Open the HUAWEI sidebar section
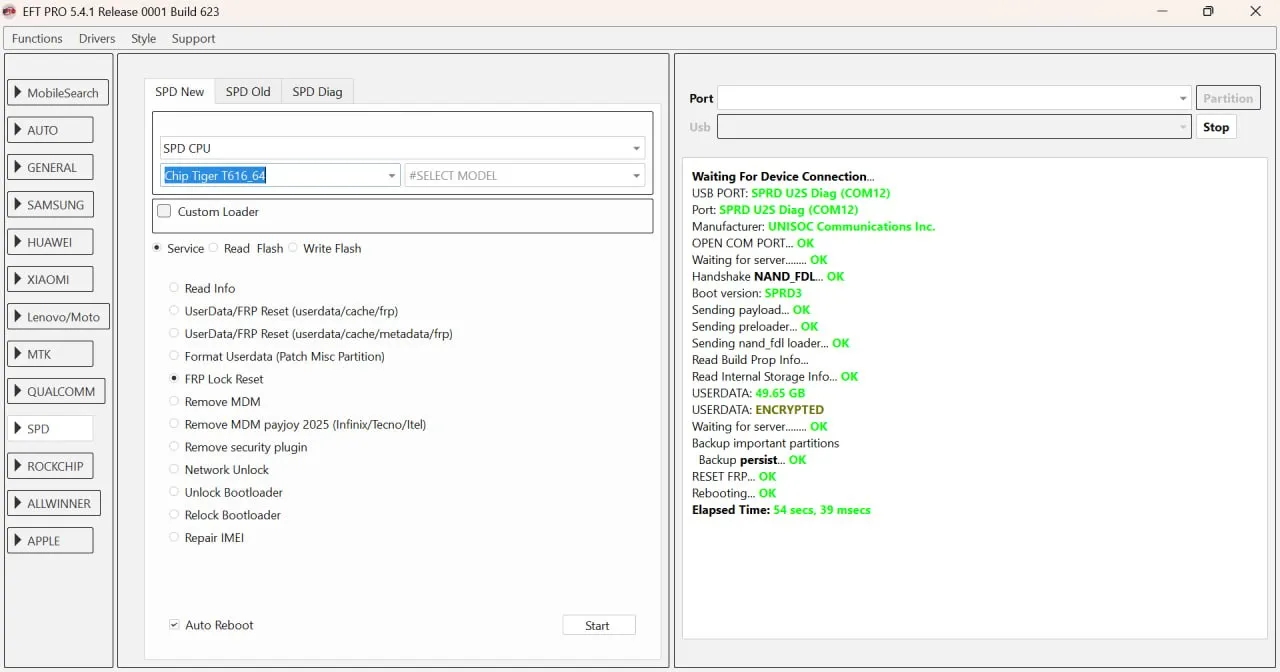The width and height of the screenshot is (1280, 672). coord(50,242)
